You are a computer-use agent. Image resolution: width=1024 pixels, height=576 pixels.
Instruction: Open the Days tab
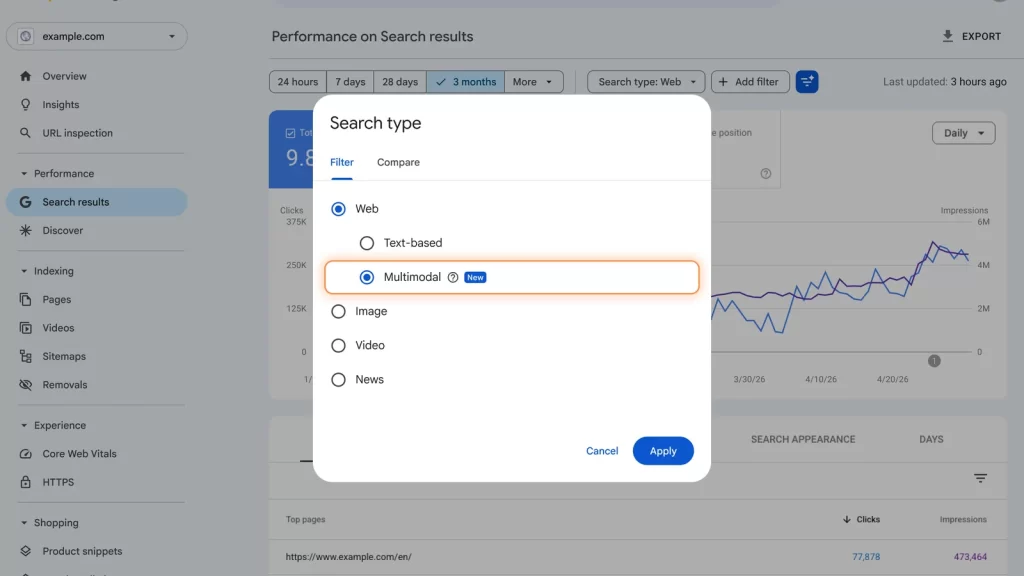pyautogui.click(x=931, y=440)
